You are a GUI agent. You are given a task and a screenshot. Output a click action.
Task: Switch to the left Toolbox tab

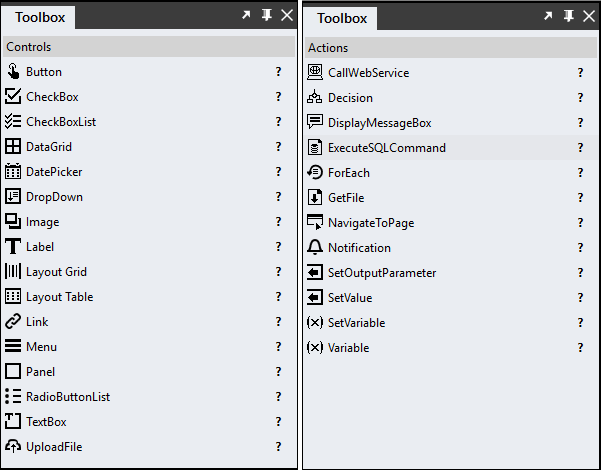[40, 18]
